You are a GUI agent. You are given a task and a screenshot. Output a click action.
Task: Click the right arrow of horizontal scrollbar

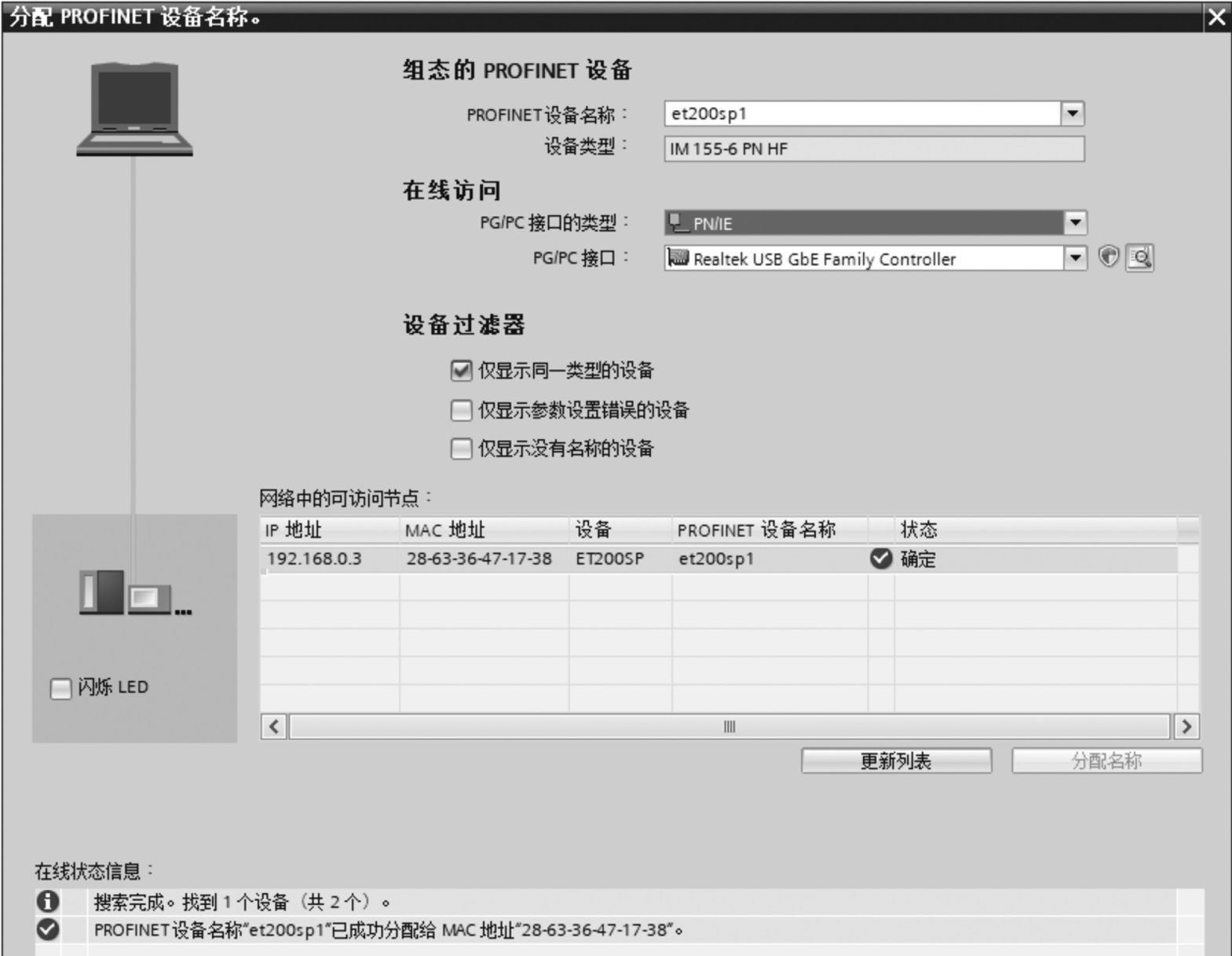pyautogui.click(x=1186, y=727)
